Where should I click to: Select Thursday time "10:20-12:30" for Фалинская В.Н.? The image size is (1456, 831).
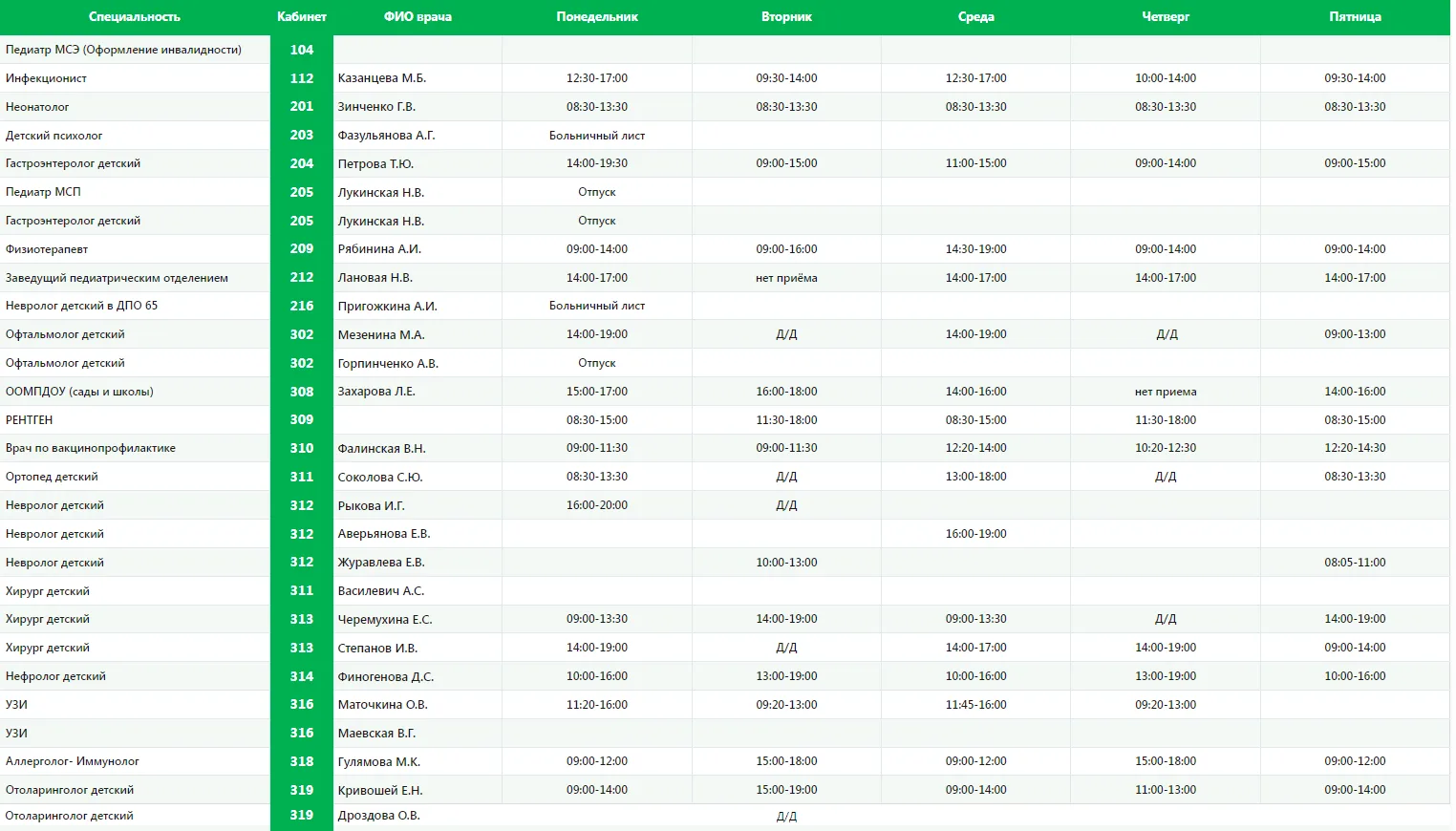click(1166, 448)
